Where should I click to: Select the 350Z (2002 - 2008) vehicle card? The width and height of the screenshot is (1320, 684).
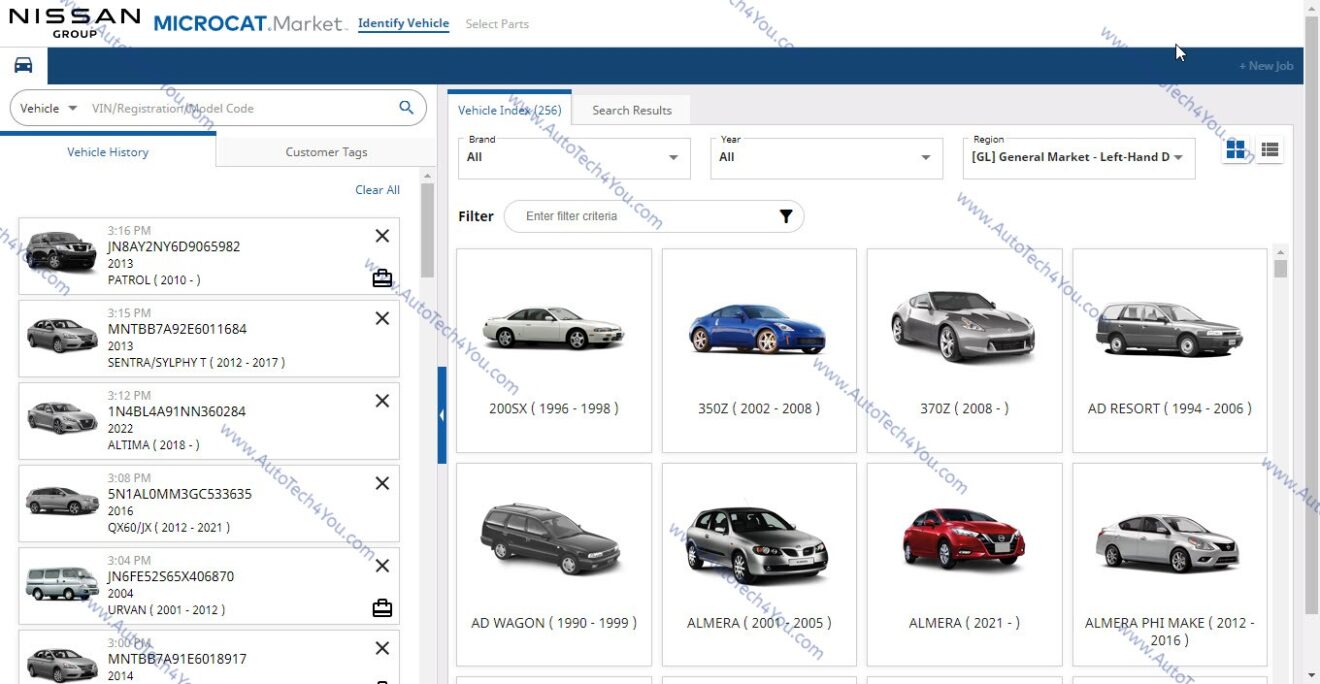click(759, 351)
